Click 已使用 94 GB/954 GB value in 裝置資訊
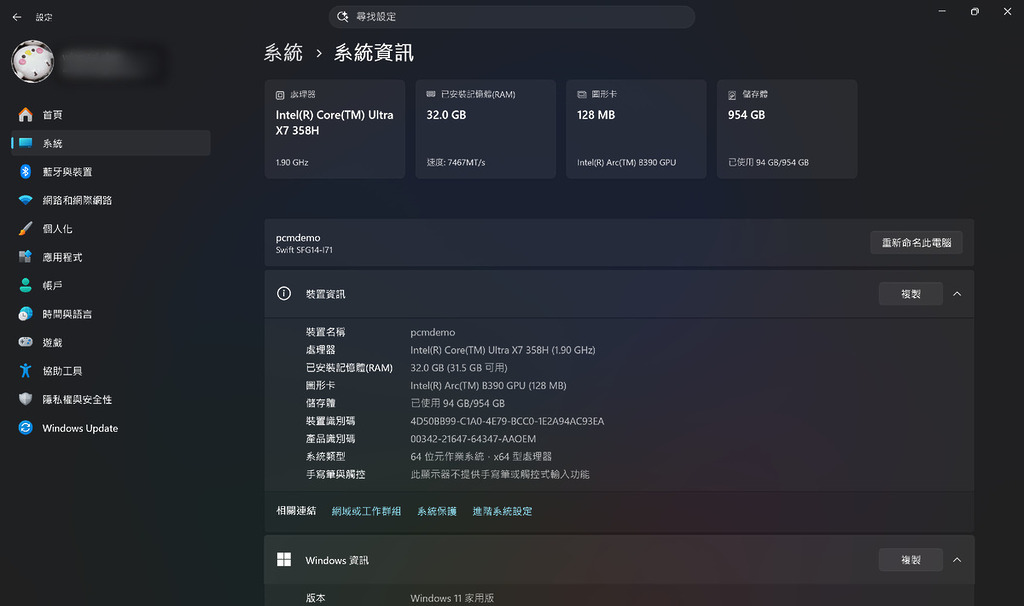Image resolution: width=1024 pixels, height=606 pixels. pyautogui.click(x=457, y=404)
